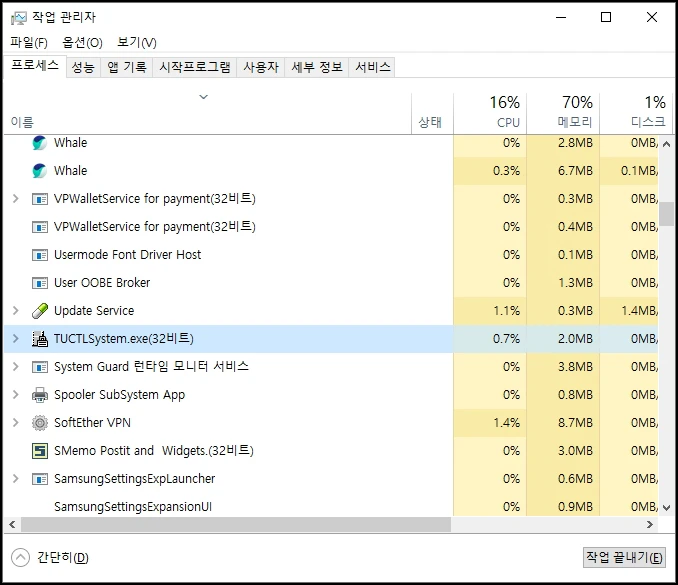Screen dimensions: 678x585
Task: Click icon of VPWalletService row using 0.4MB
Action: coord(40,227)
